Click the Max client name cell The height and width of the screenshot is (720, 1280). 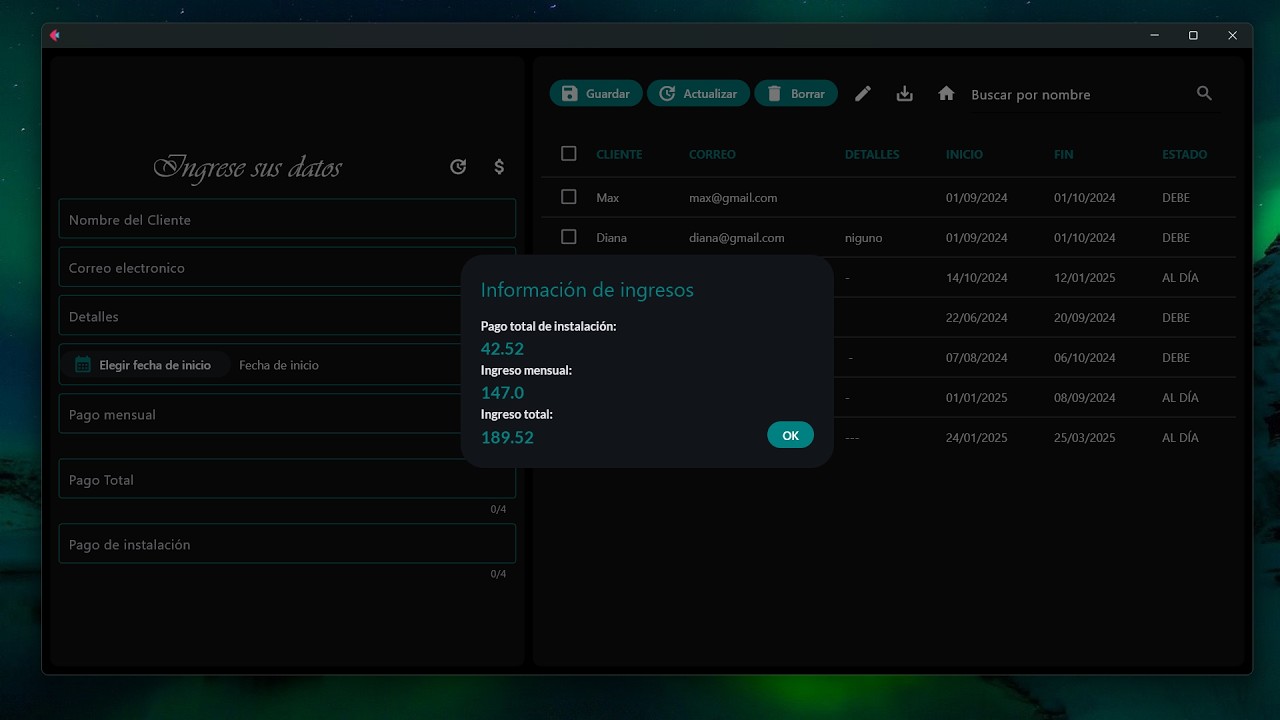[607, 198]
